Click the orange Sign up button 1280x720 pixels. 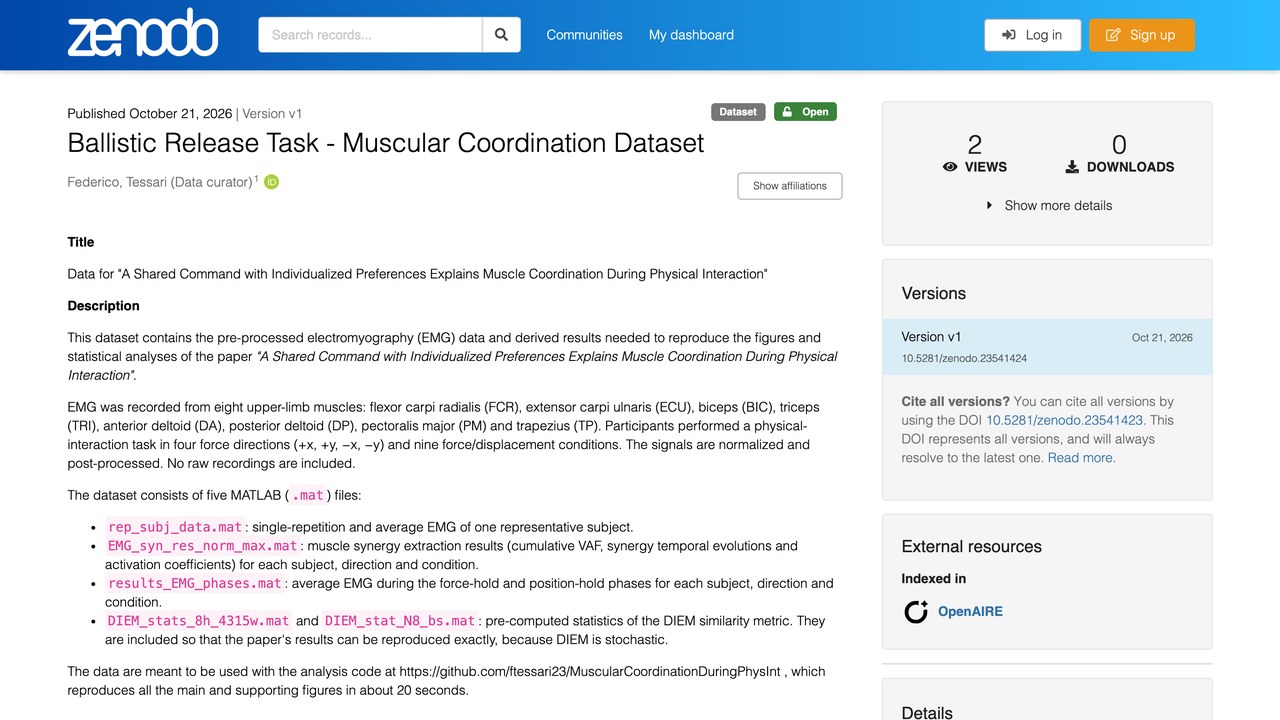pyautogui.click(x=1142, y=35)
